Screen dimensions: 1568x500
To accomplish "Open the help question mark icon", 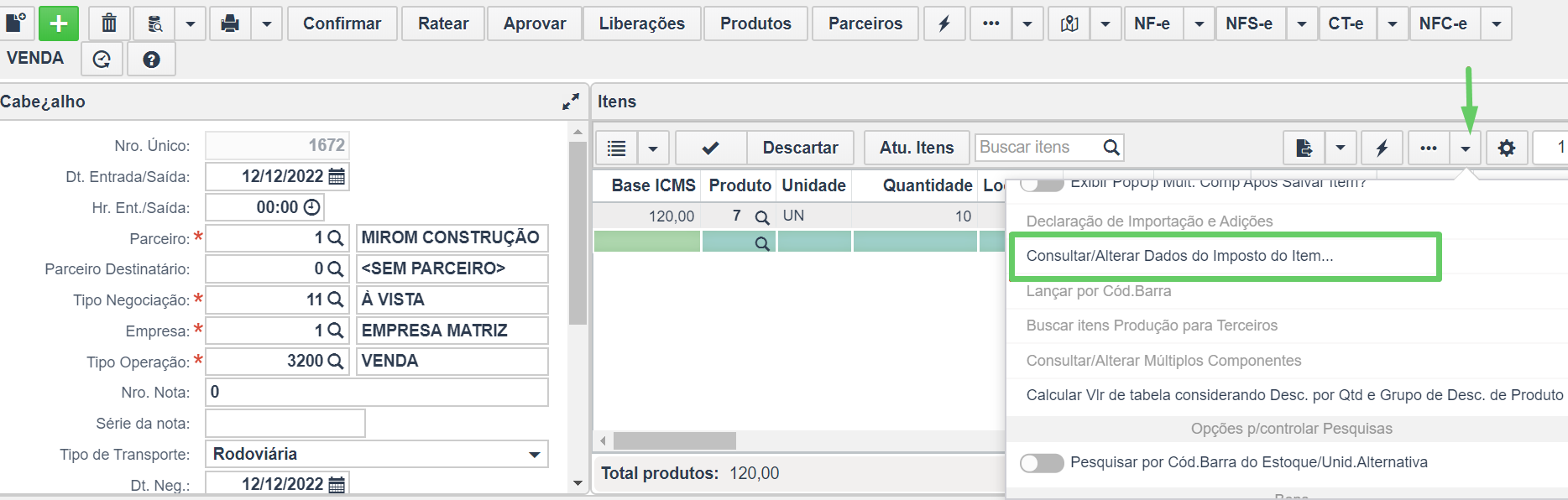I will coord(151,60).
